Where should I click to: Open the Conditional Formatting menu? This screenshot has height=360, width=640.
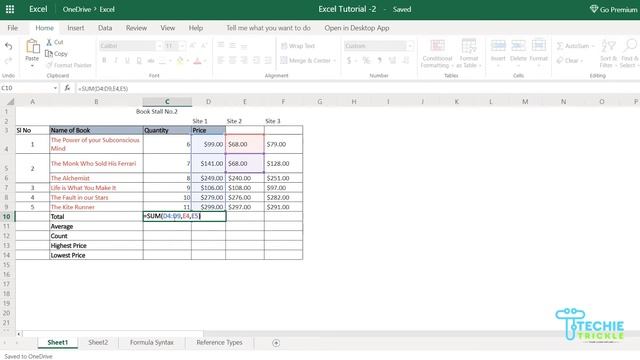[437, 53]
